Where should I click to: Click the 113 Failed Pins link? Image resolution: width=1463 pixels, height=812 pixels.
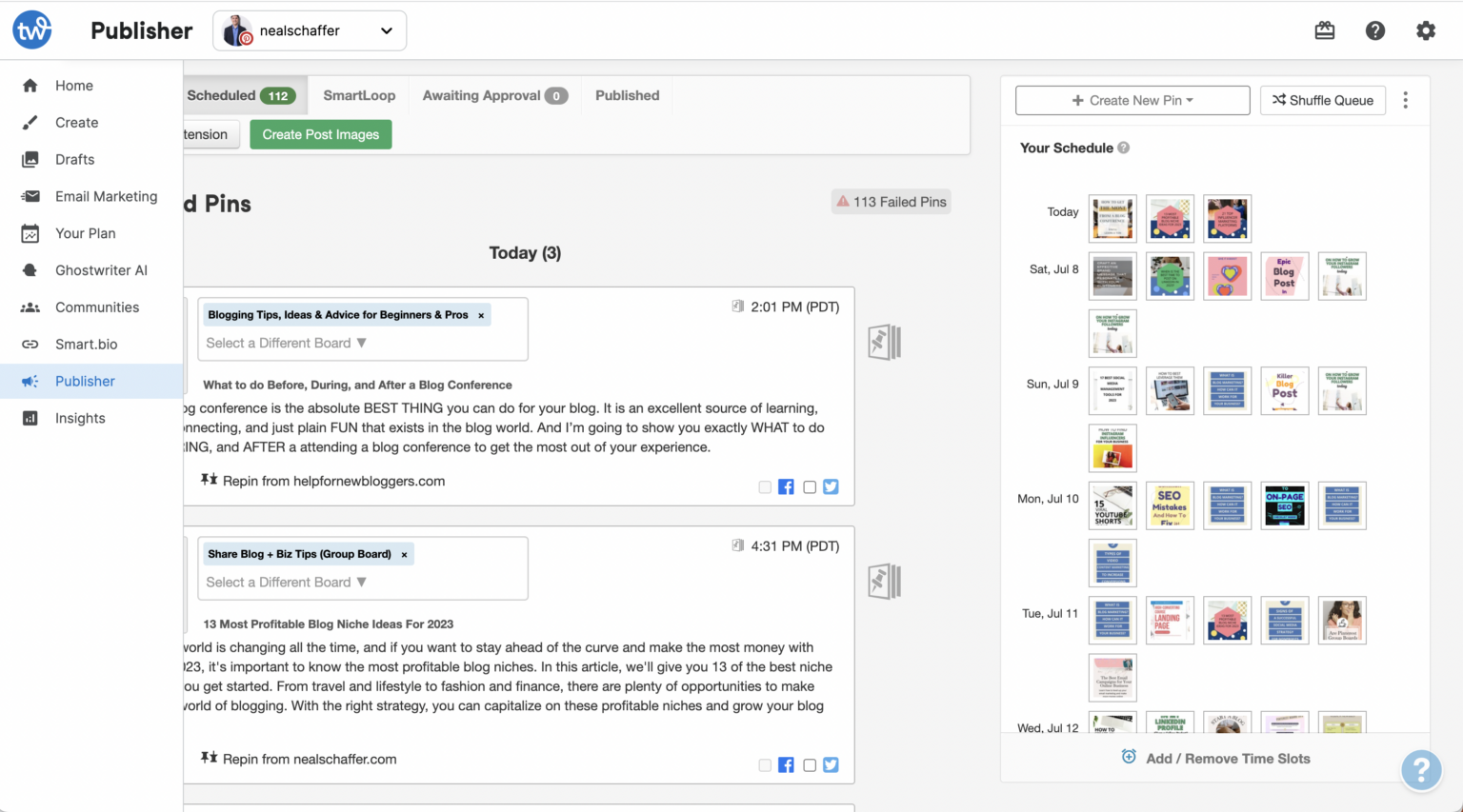tap(891, 201)
